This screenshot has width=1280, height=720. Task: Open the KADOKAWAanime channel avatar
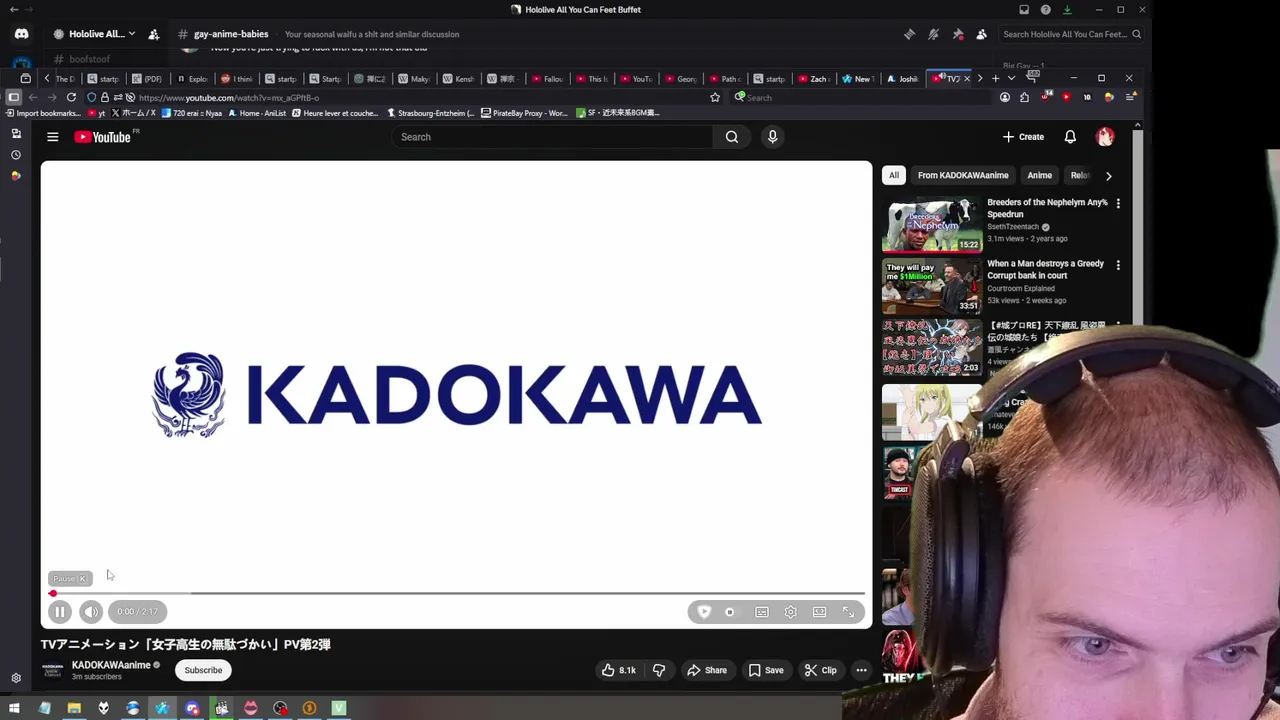53,670
